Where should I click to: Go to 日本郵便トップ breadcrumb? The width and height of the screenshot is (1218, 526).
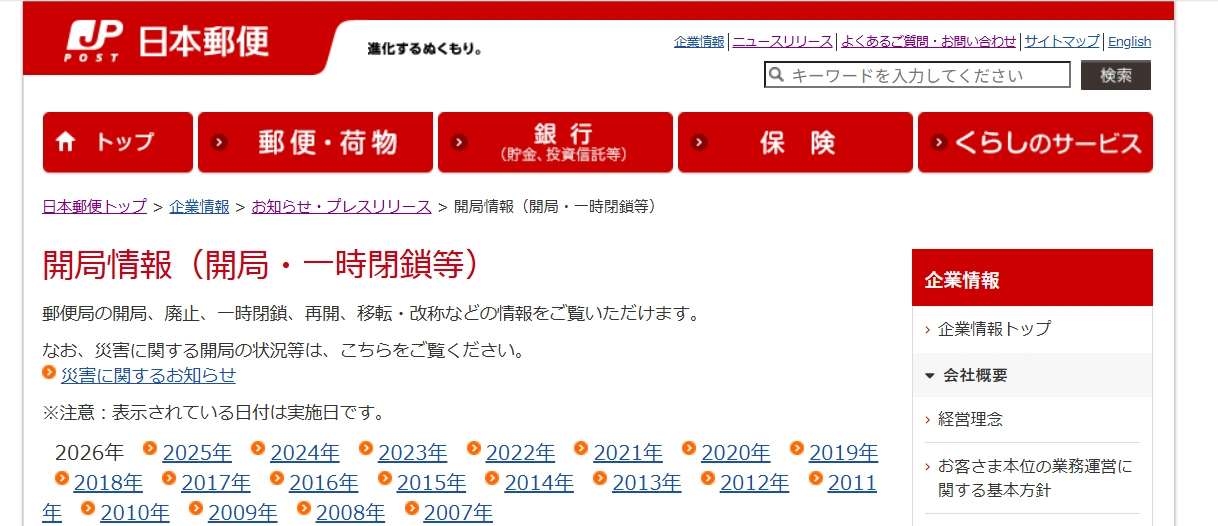click(x=95, y=206)
